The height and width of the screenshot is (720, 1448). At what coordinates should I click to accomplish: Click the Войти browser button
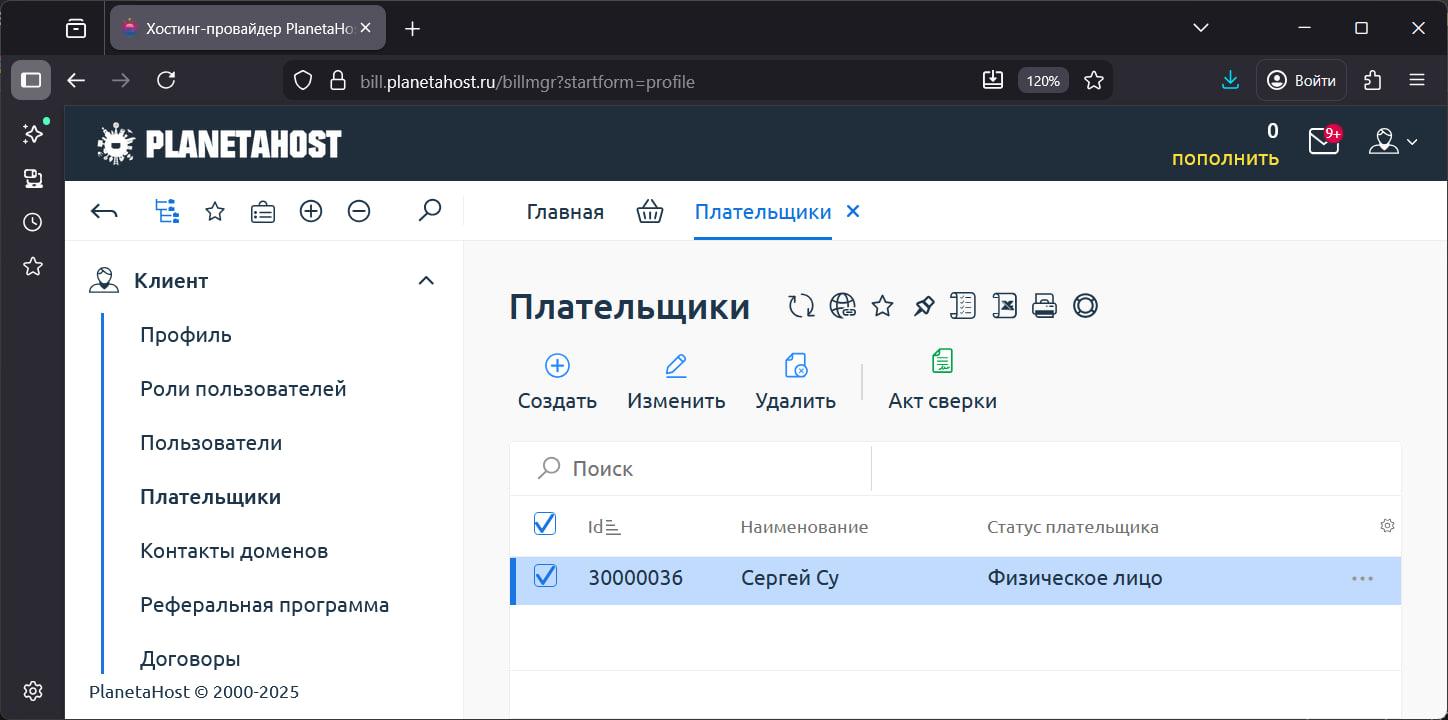point(1301,81)
